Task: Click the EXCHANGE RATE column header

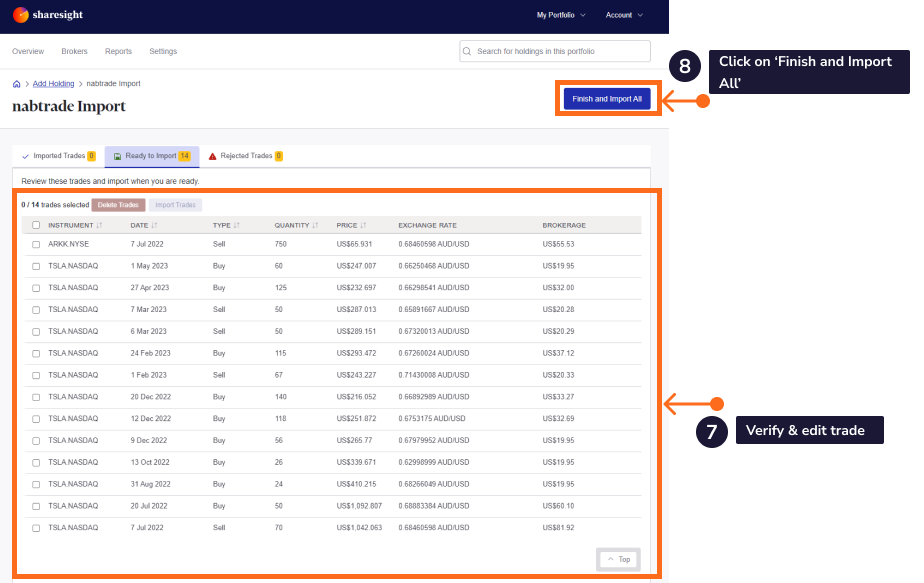Action: (427, 225)
